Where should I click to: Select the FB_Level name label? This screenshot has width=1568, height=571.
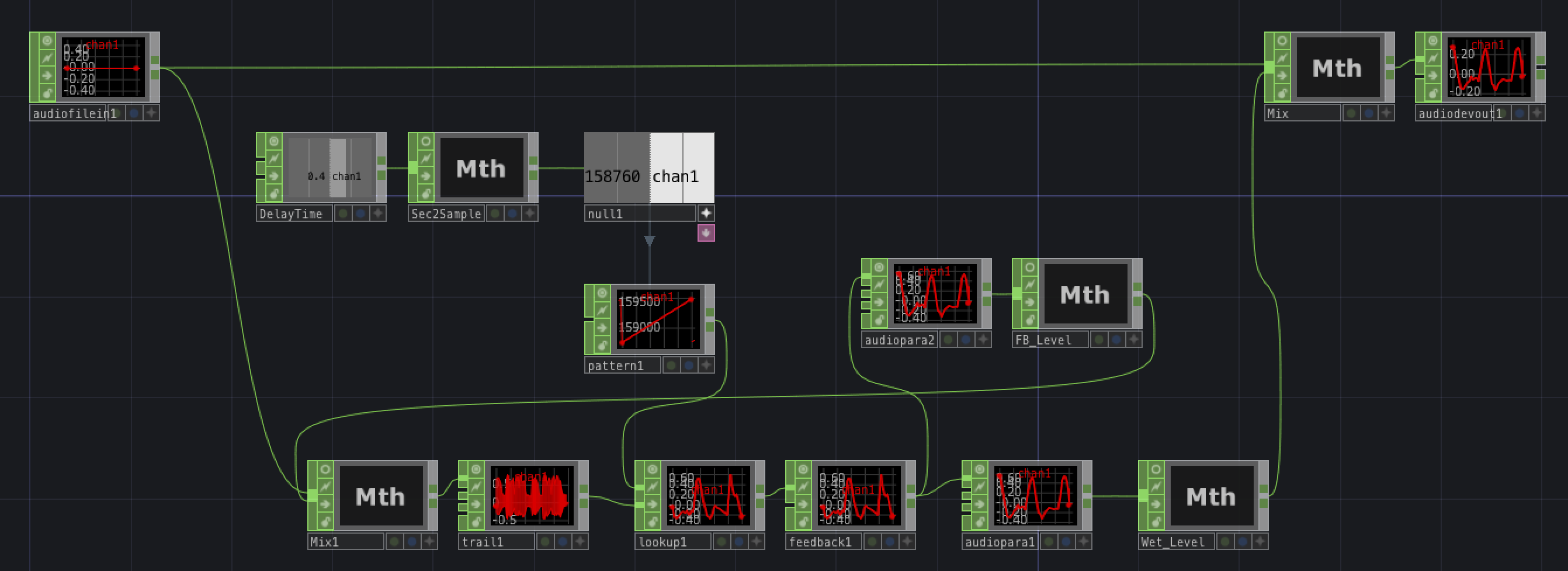[1050, 339]
